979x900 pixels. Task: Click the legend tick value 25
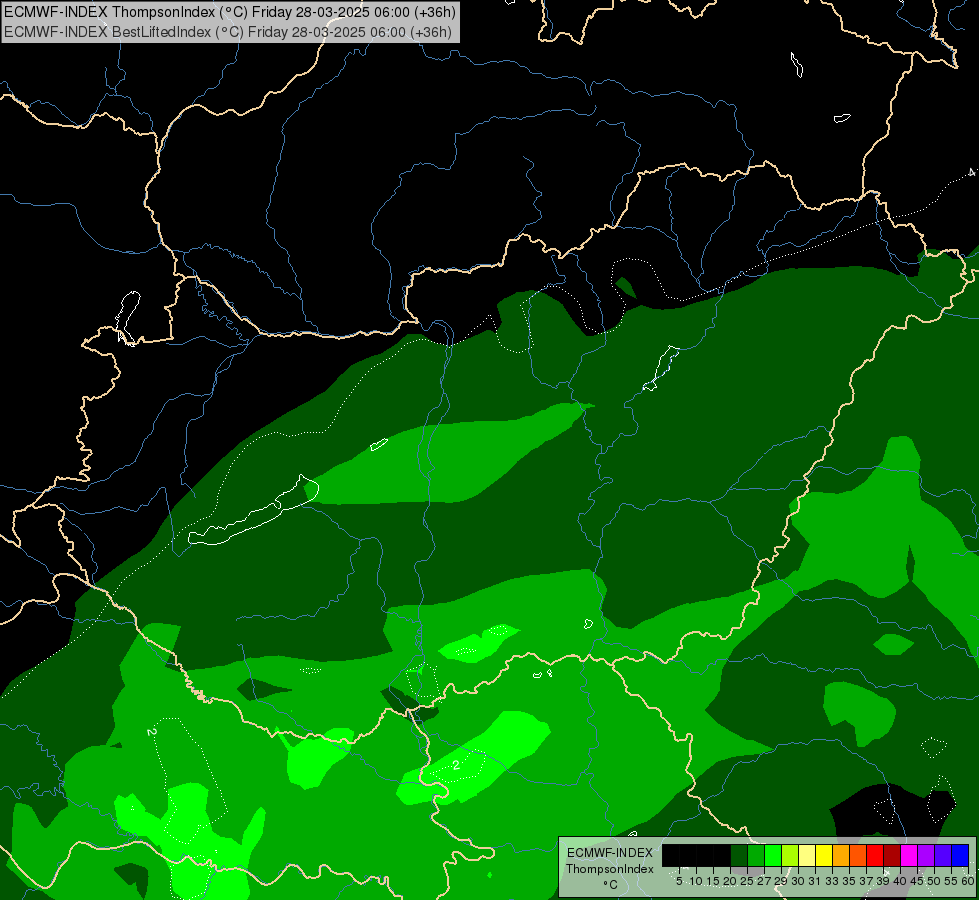pyautogui.click(x=747, y=881)
